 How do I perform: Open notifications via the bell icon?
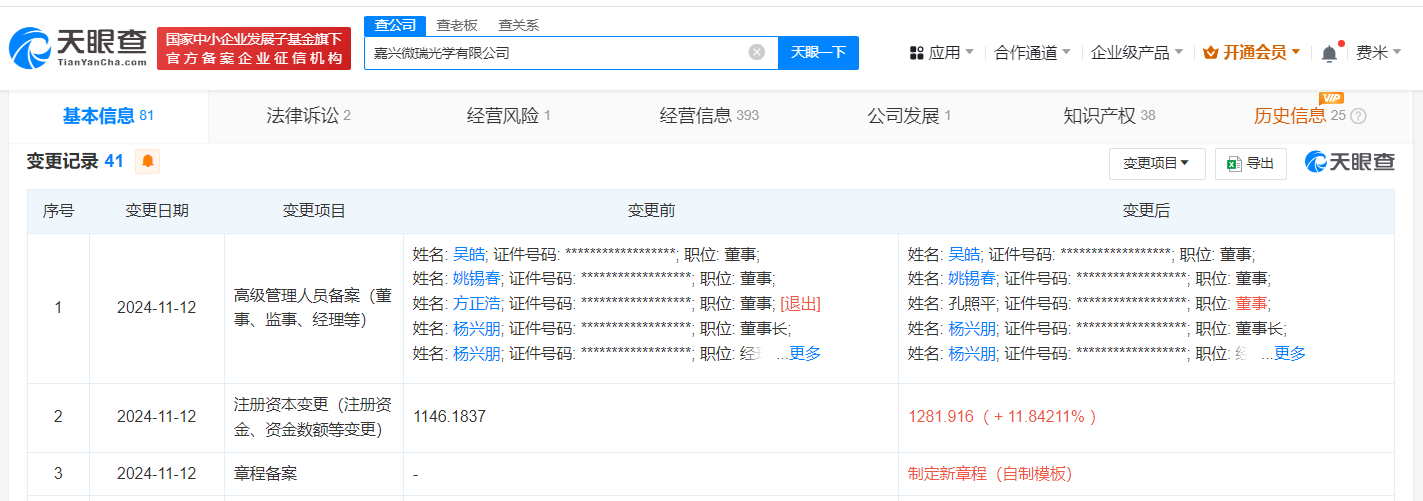coord(1329,53)
